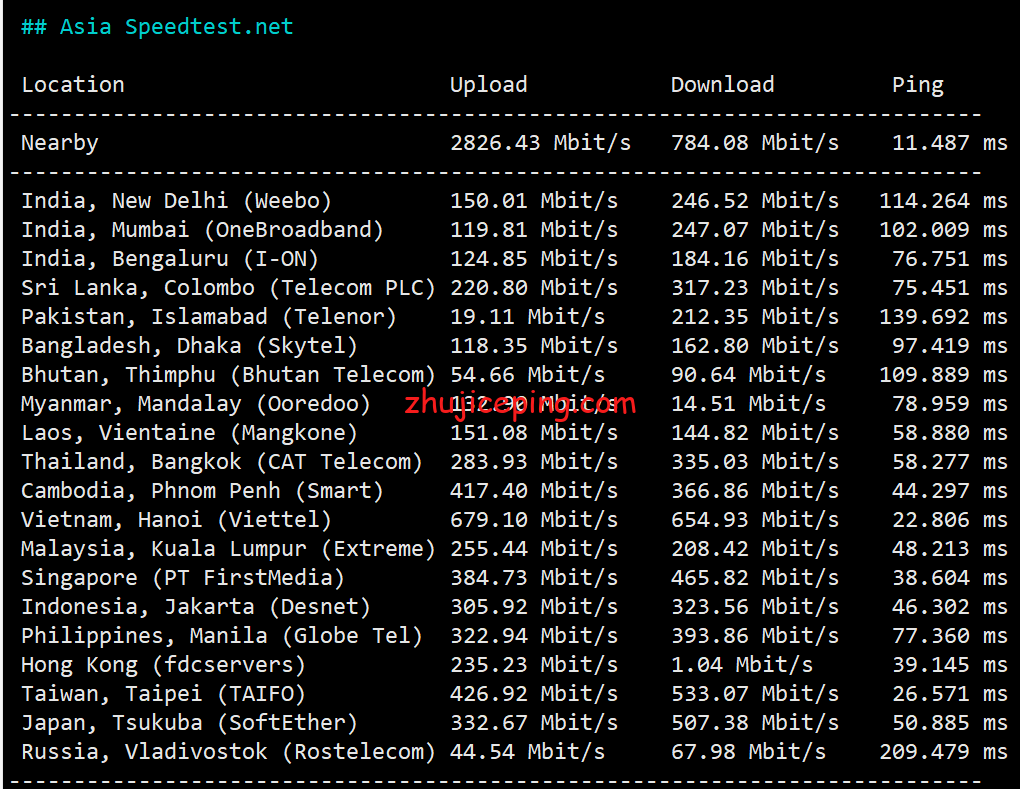The image size is (1020, 789).
Task: Click 'Myanmar, Mandalay (Ooredoo)' row
Action: [515, 404]
